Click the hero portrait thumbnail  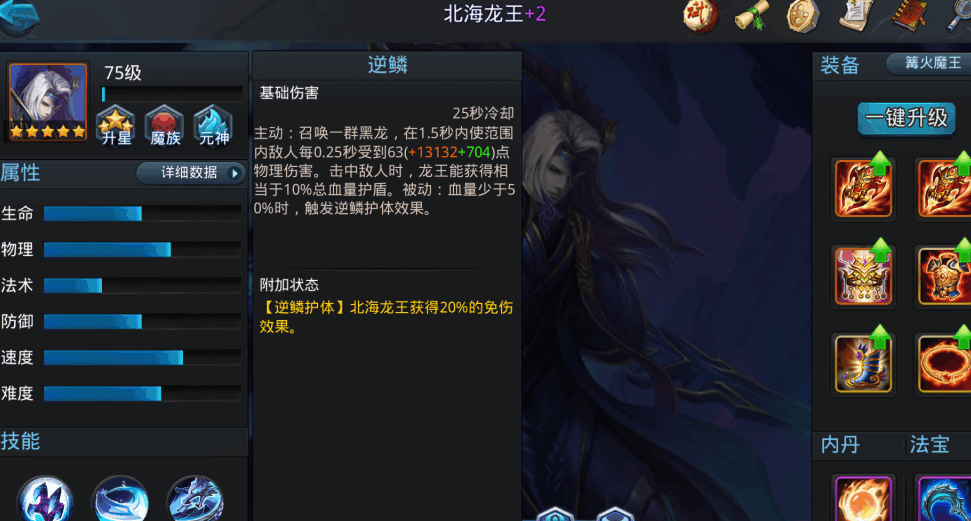48,102
